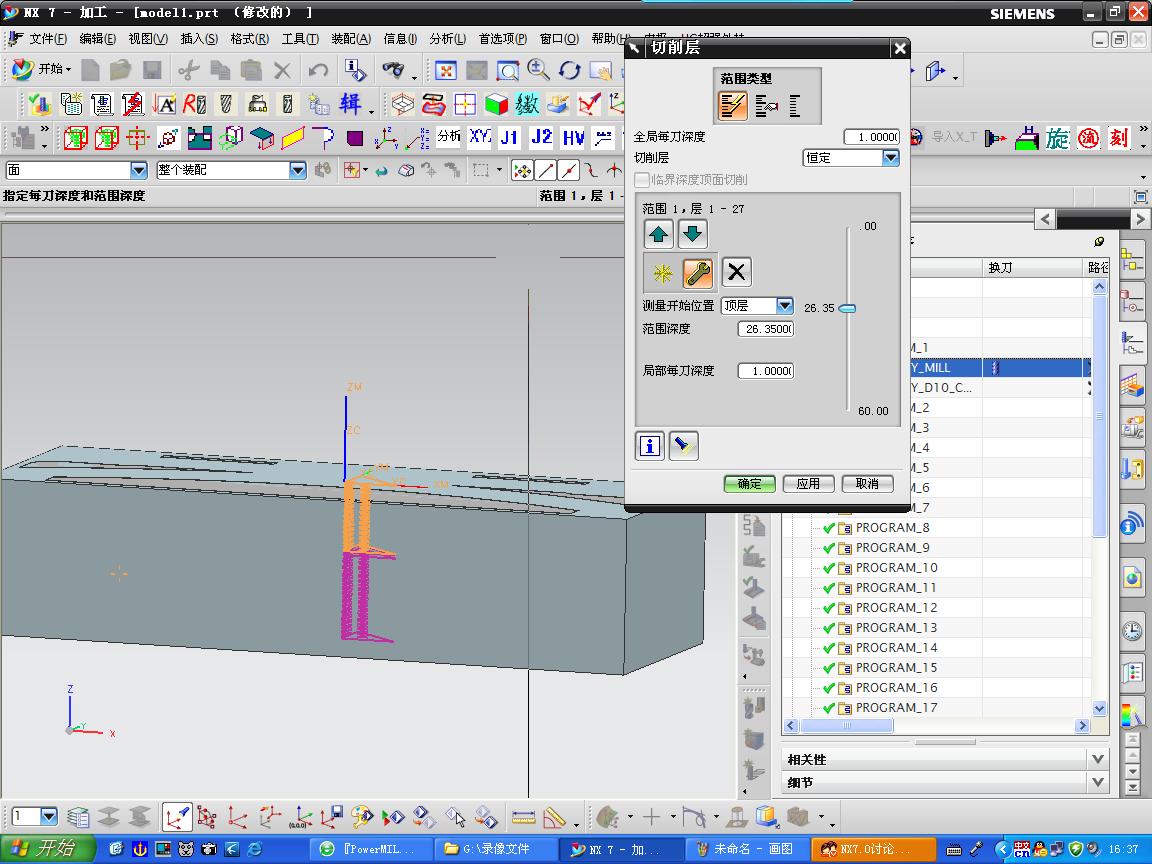
Task: Open the 整个装配 selection scope dropdown
Action: tap(297, 171)
